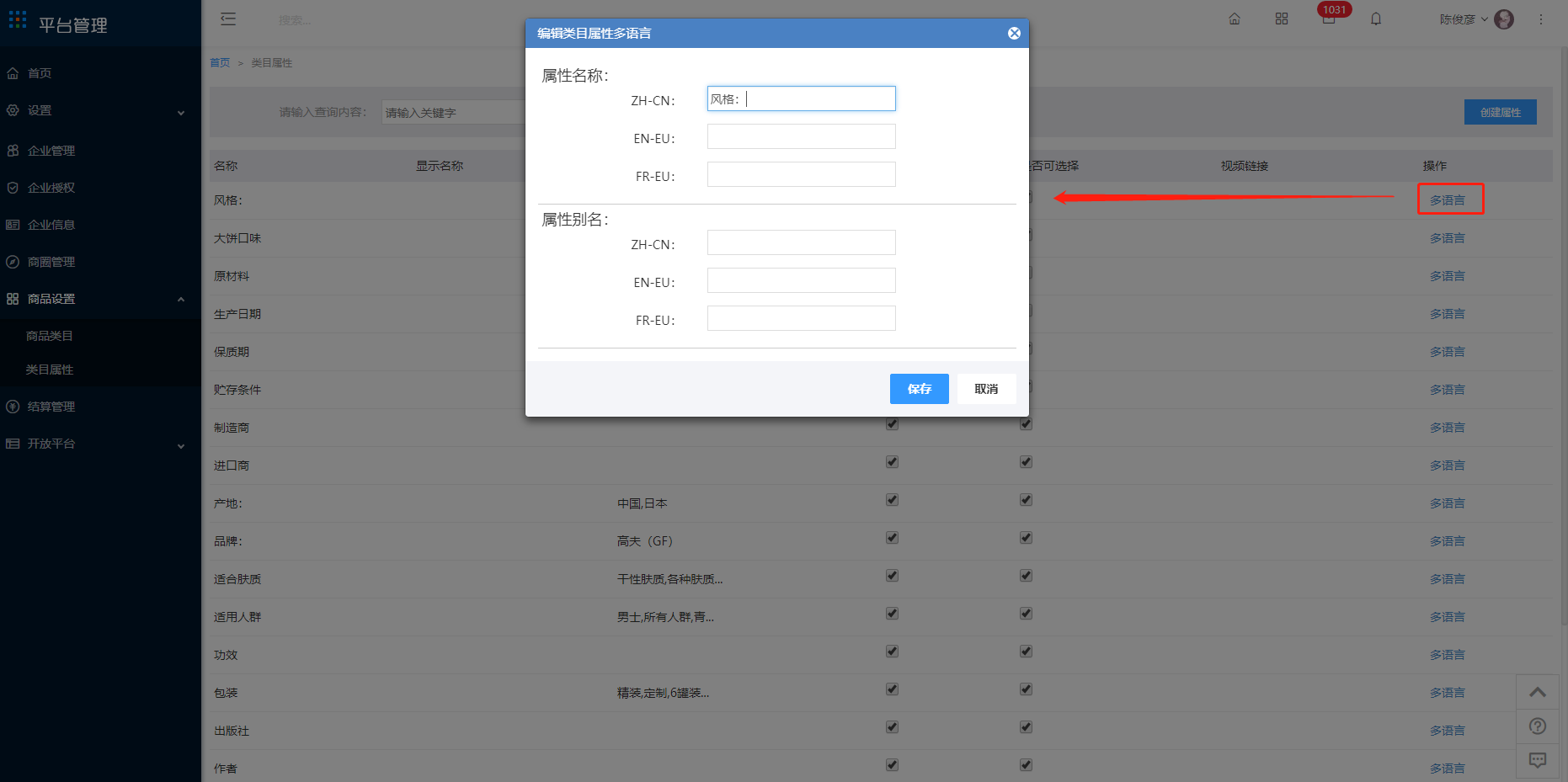
Task: Toggle first checkbox in 功效 row
Action: (x=892, y=652)
